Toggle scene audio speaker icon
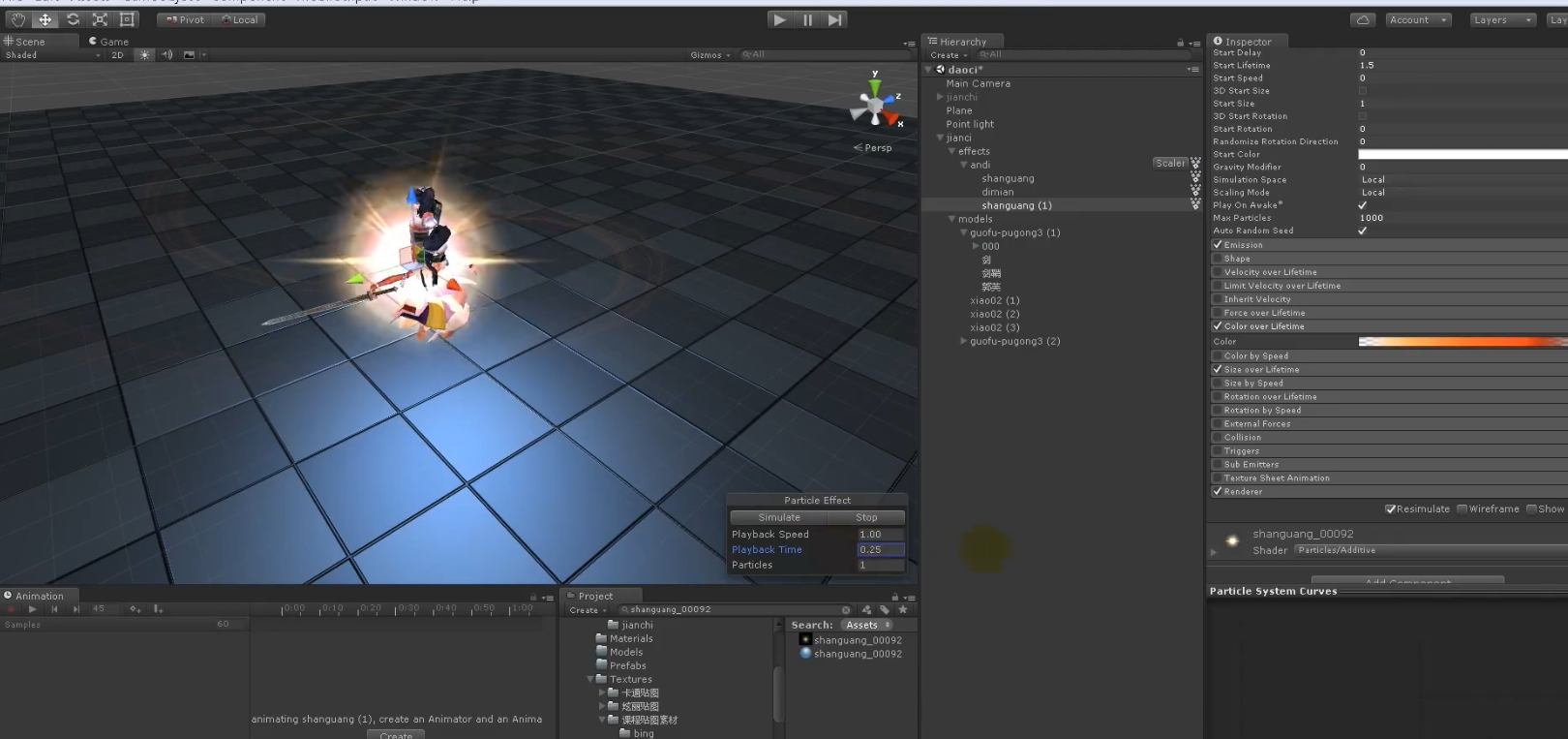This screenshot has height=739, width=1568. [166, 55]
